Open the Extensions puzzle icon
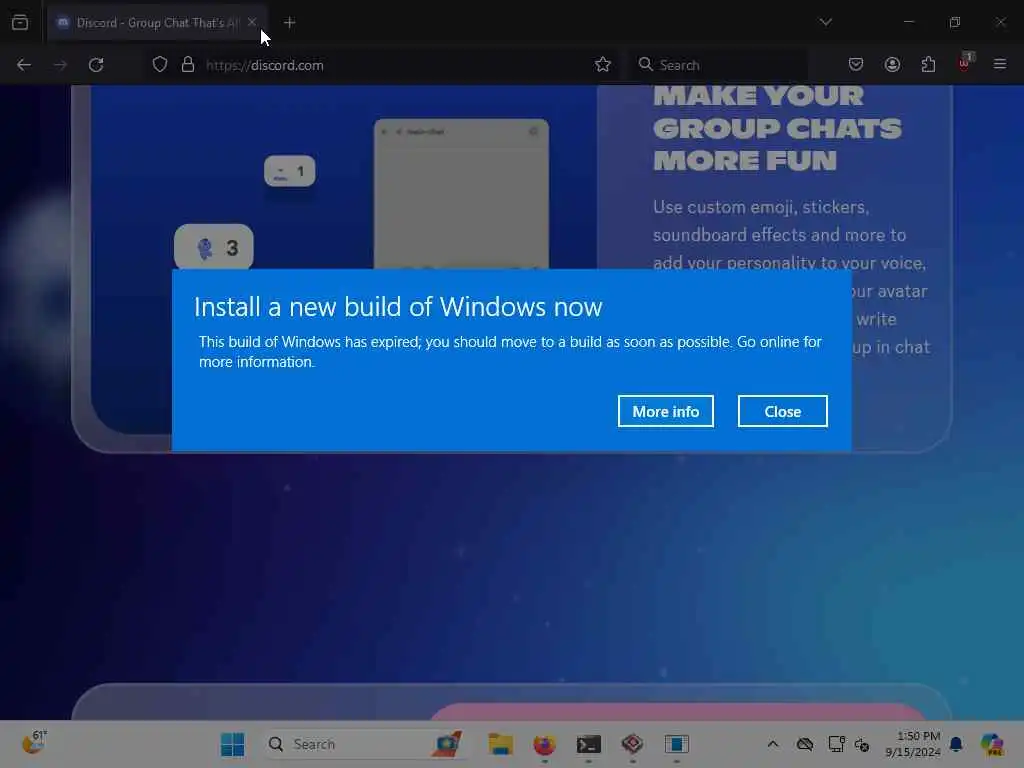 pyautogui.click(x=928, y=64)
